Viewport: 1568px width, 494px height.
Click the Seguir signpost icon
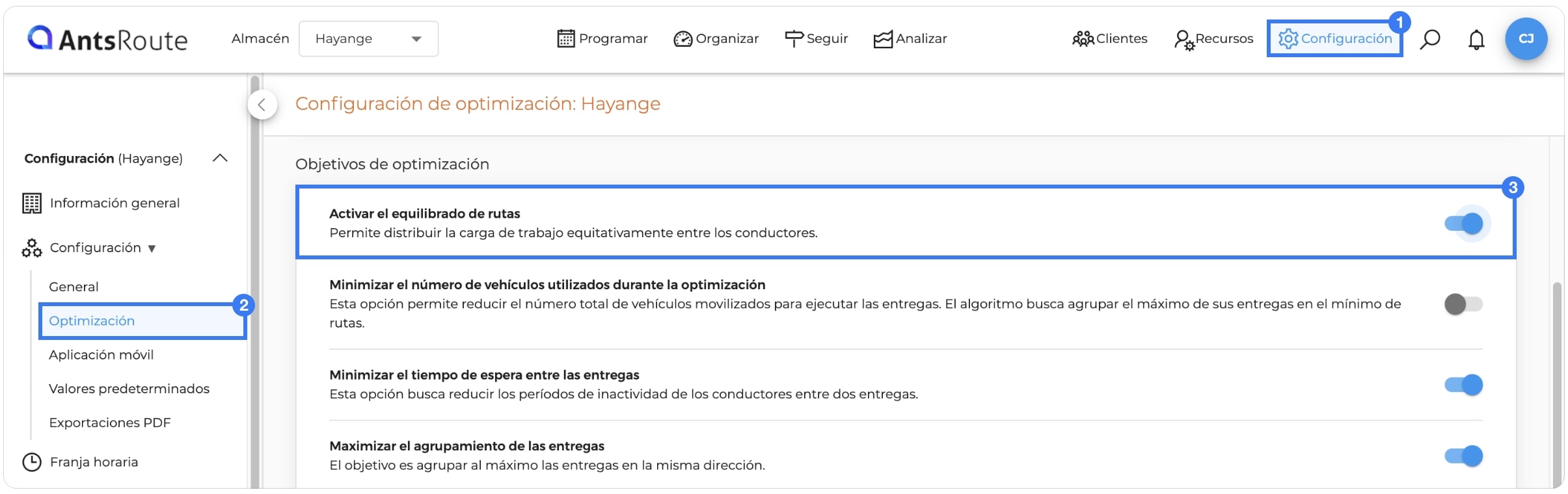coord(794,39)
